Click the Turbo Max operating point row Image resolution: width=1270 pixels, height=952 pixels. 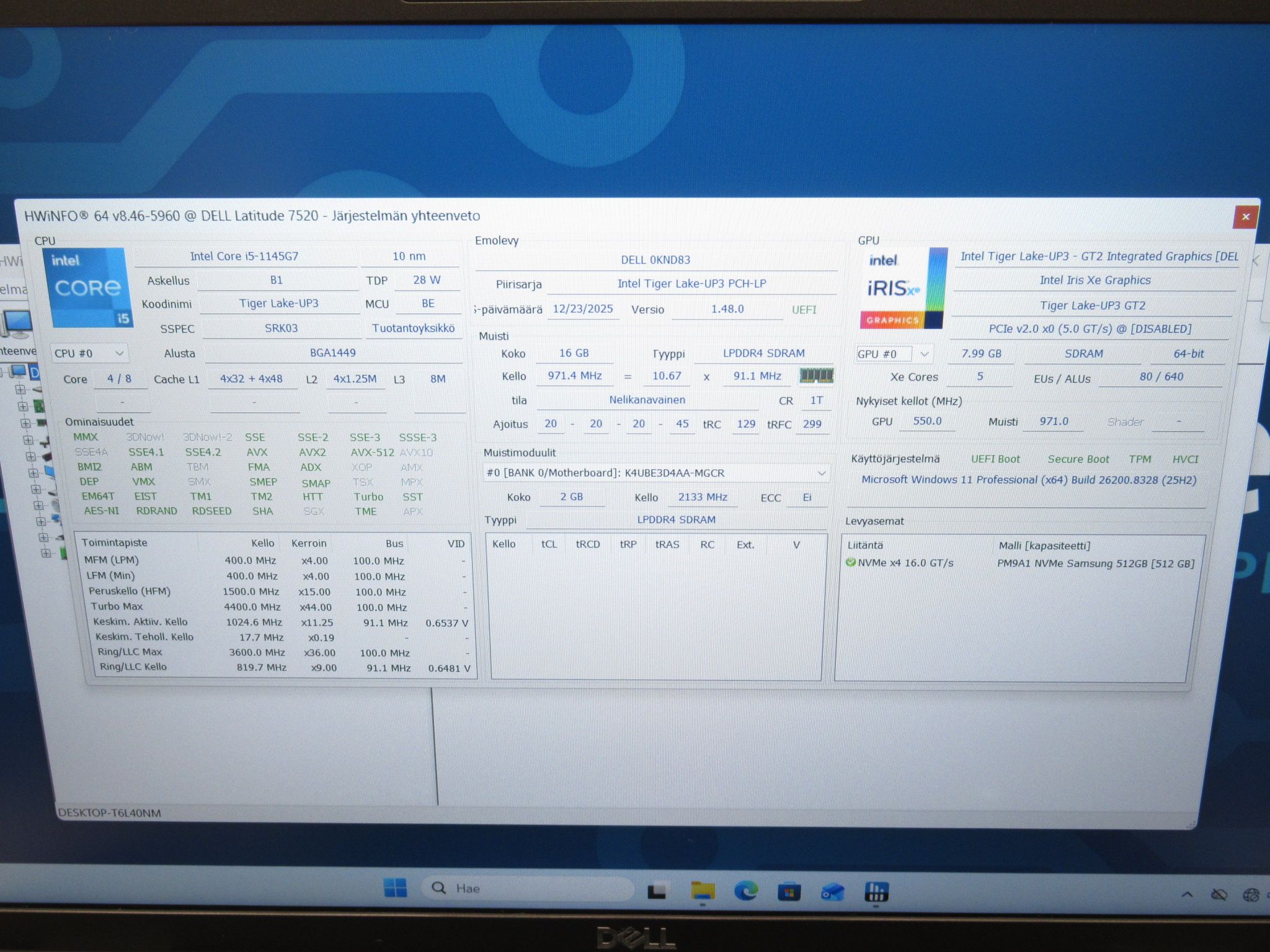click(276, 607)
